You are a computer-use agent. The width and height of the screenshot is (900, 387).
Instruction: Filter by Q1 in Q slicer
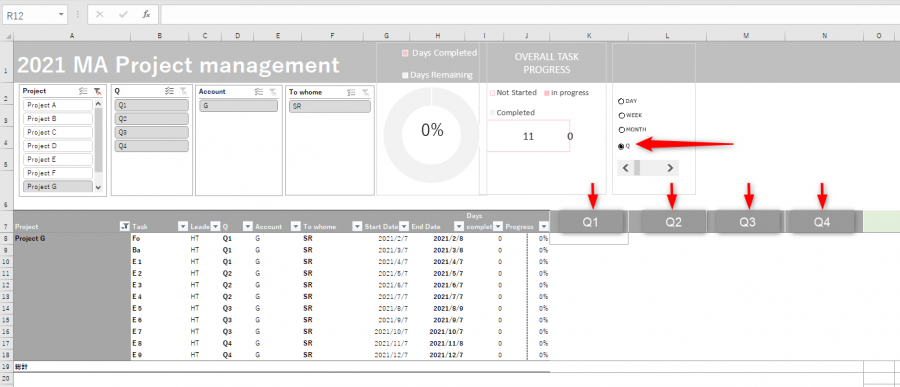(x=152, y=105)
